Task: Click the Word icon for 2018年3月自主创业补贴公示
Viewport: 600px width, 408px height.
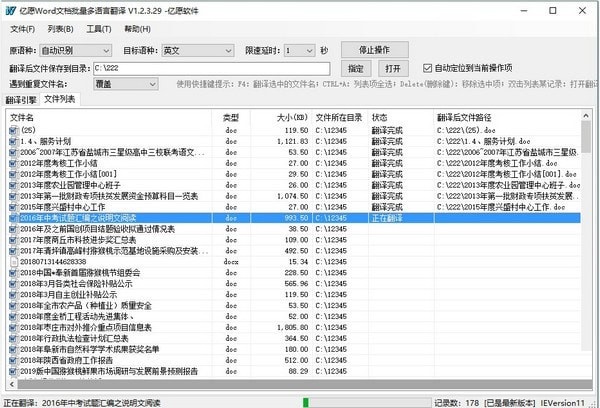Action: point(13,295)
